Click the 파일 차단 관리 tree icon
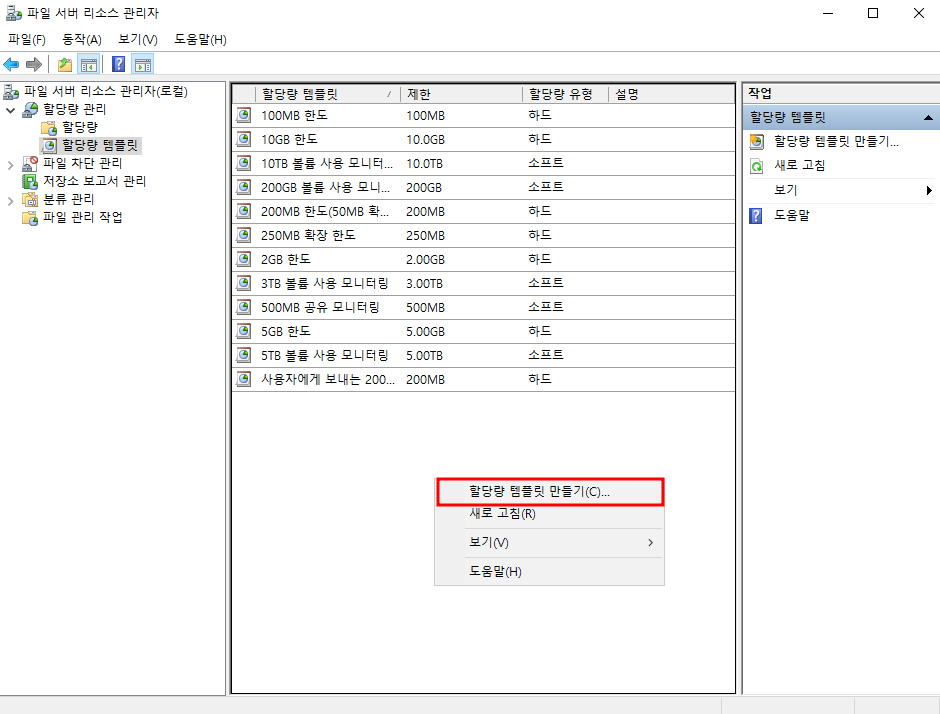 click(30, 163)
